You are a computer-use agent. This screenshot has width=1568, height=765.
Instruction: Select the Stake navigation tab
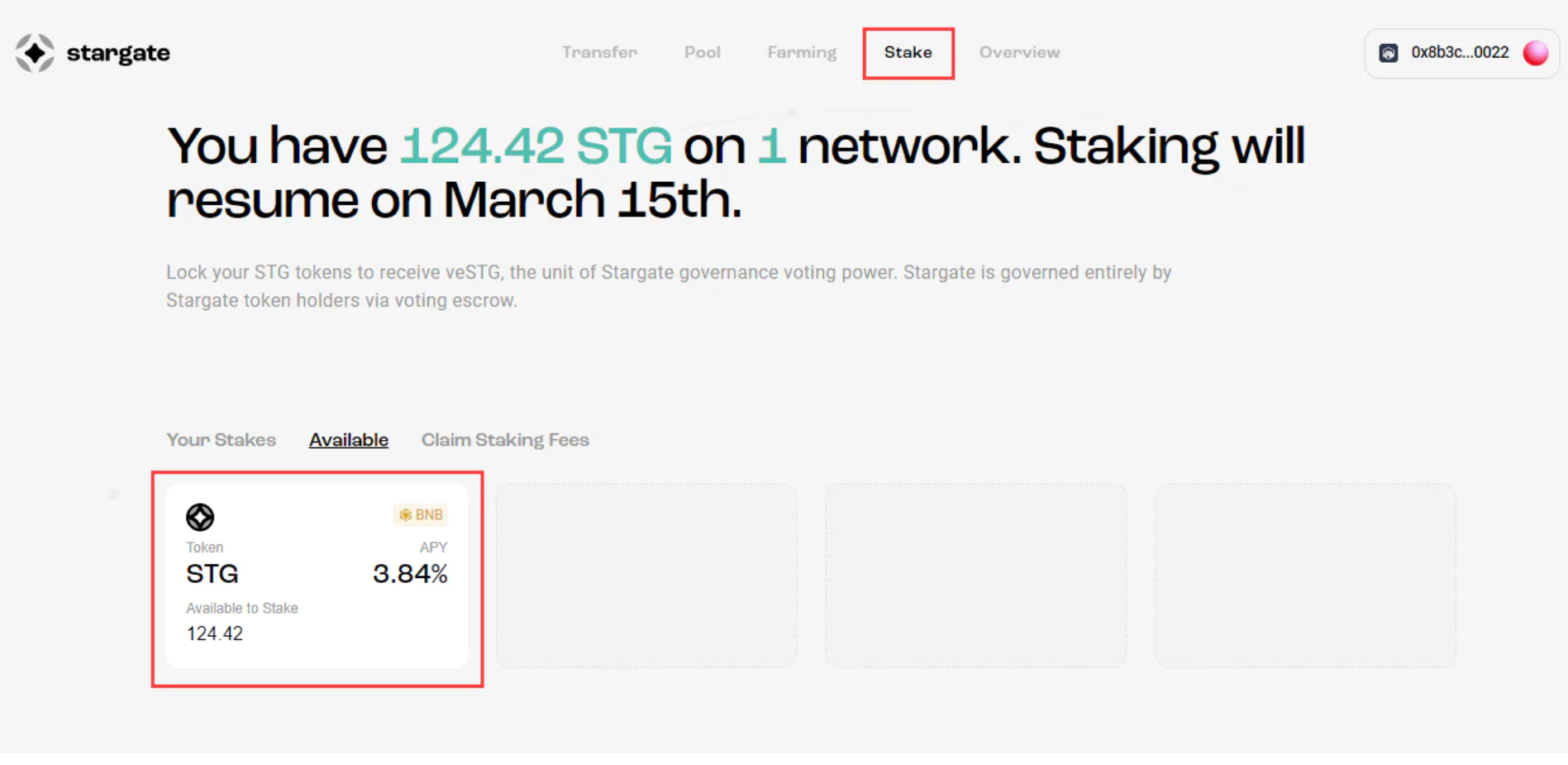908,52
